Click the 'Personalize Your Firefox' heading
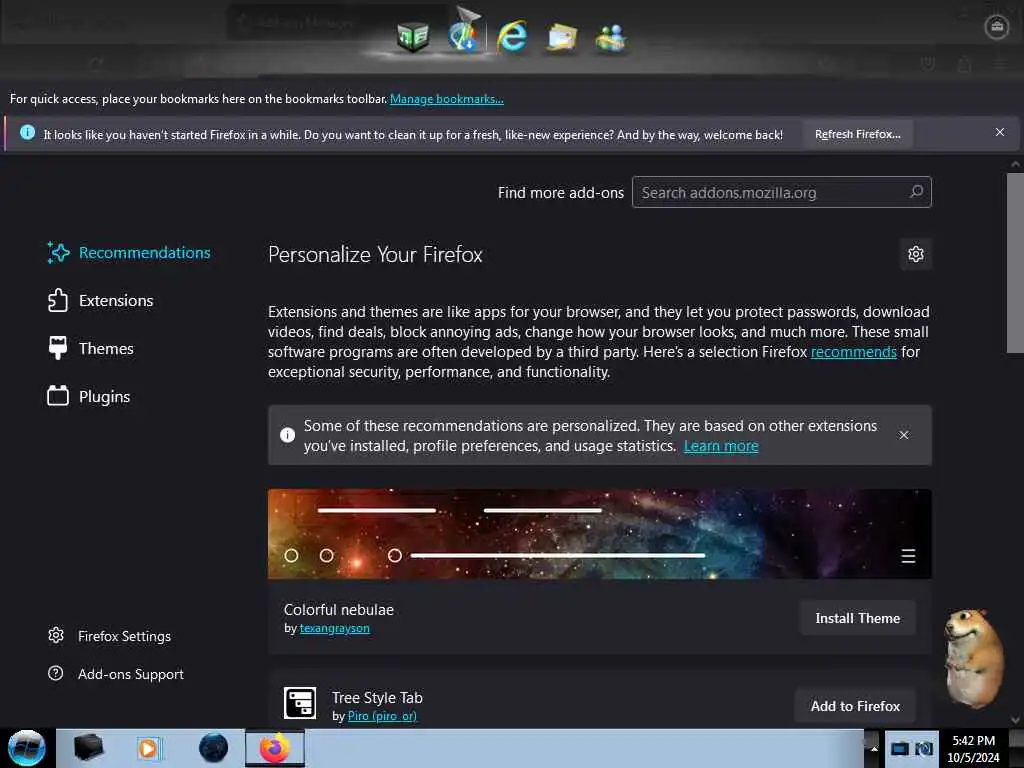The width and height of the screenshot is (1024, 768). pos(376,255)
